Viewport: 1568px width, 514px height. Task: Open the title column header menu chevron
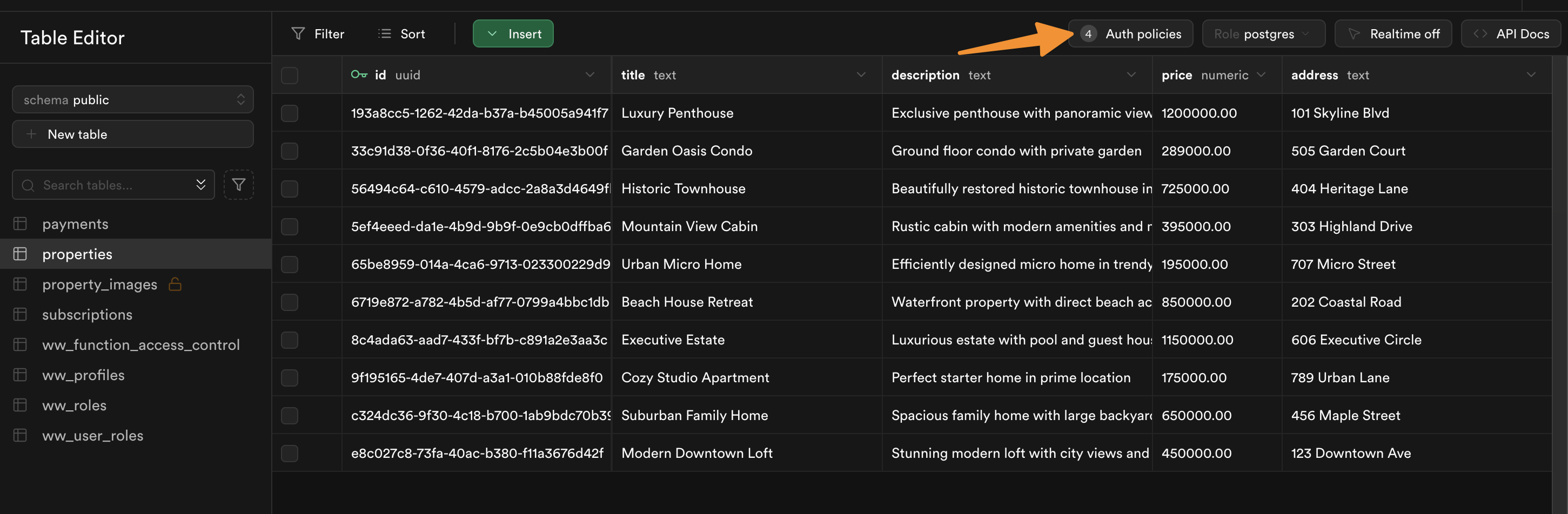coord(861,75)
